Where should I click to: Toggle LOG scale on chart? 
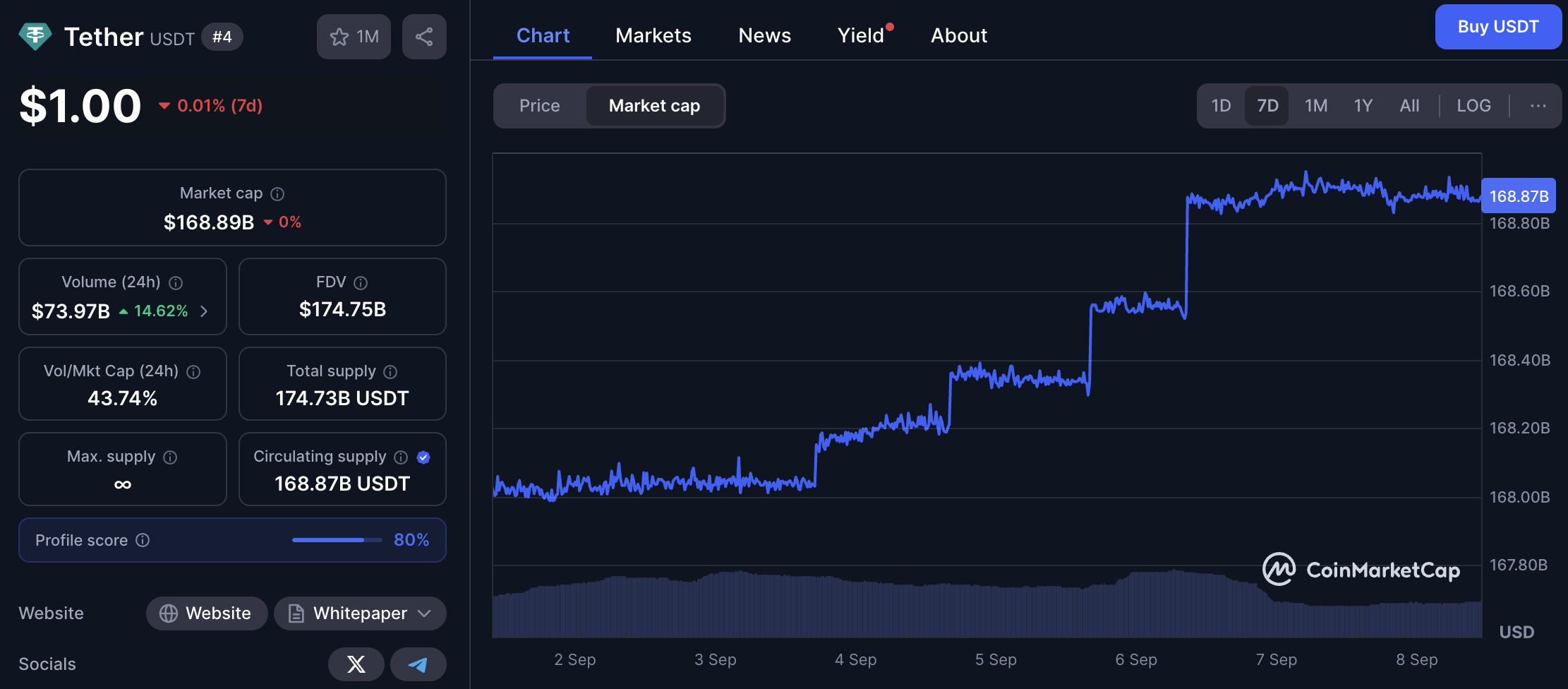[x=1473, y=106]
